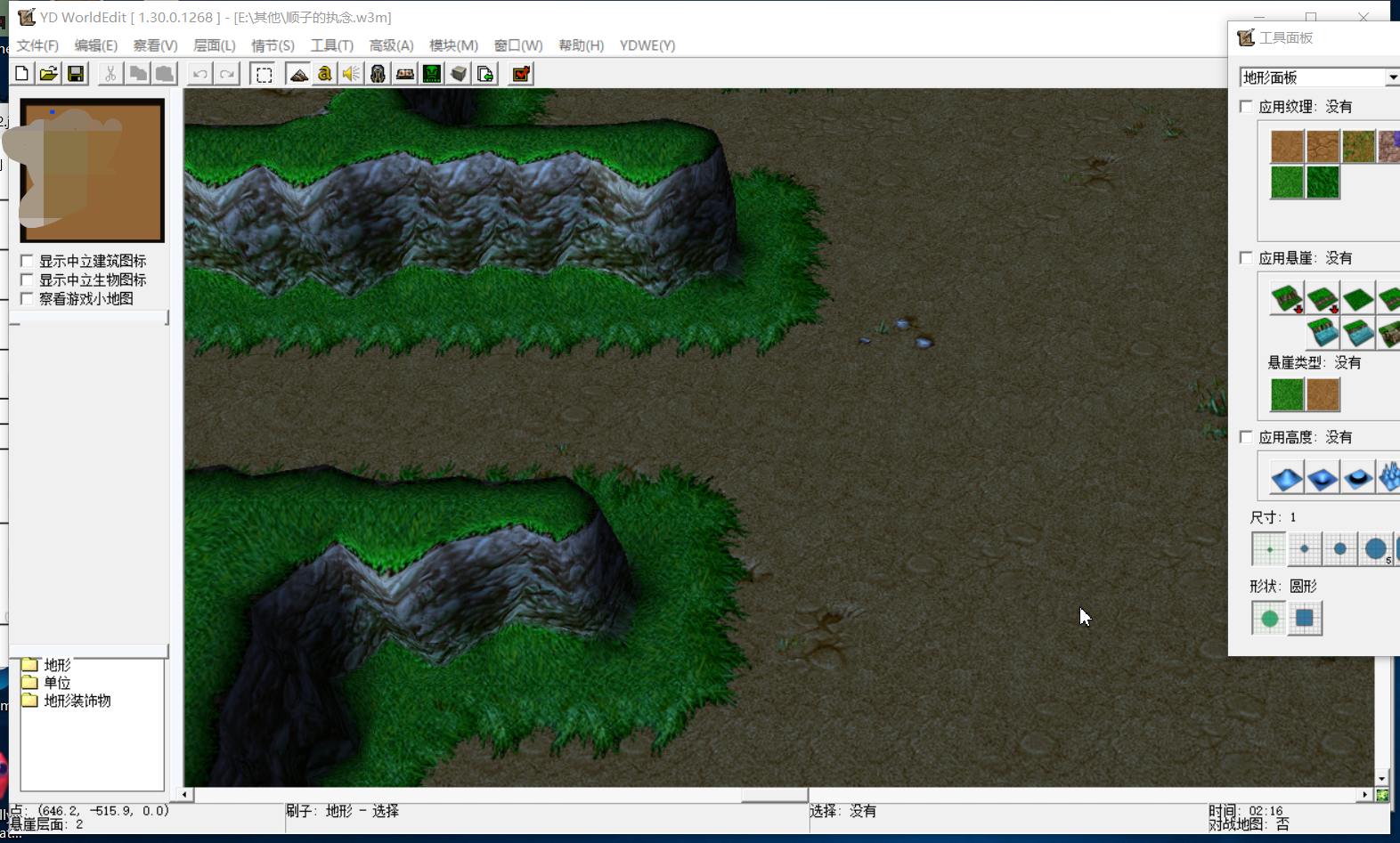Pick the plain dirt texture tile

(x=1287, y=147)
